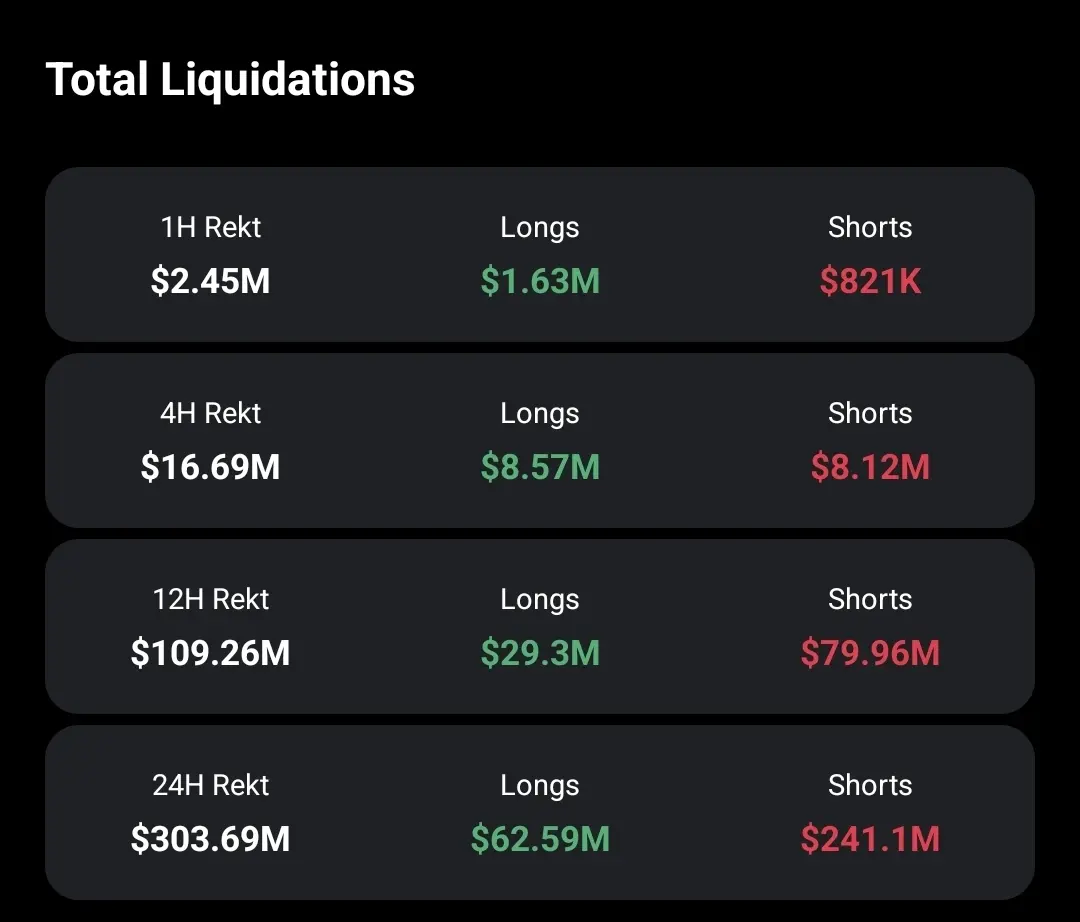1080x922 pixels.
Task: Click the $2.45M one-hour total
Action: pos(210,281)
